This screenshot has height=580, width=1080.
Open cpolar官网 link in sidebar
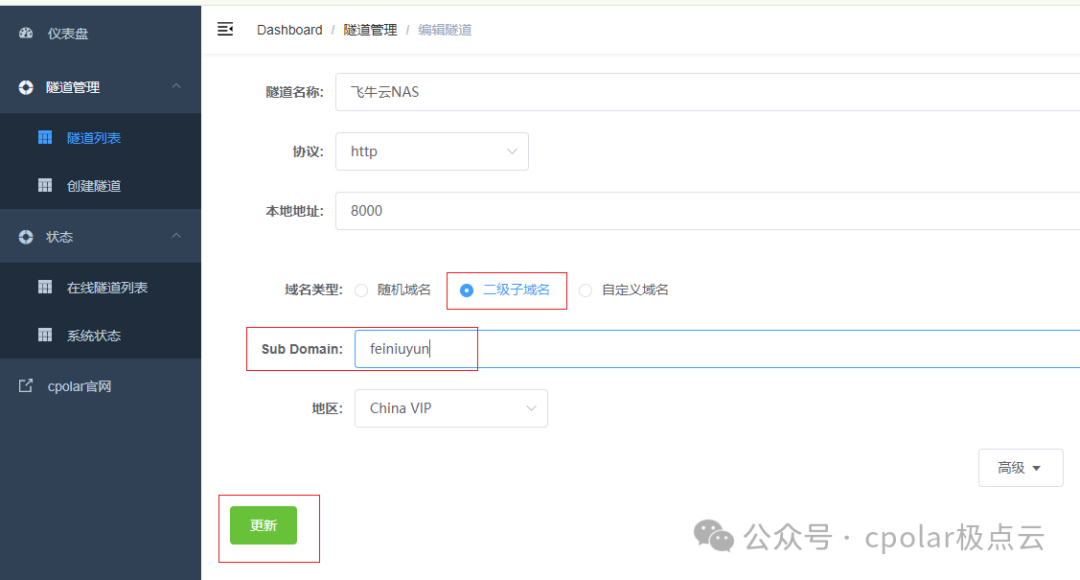[x=101, y=386]
